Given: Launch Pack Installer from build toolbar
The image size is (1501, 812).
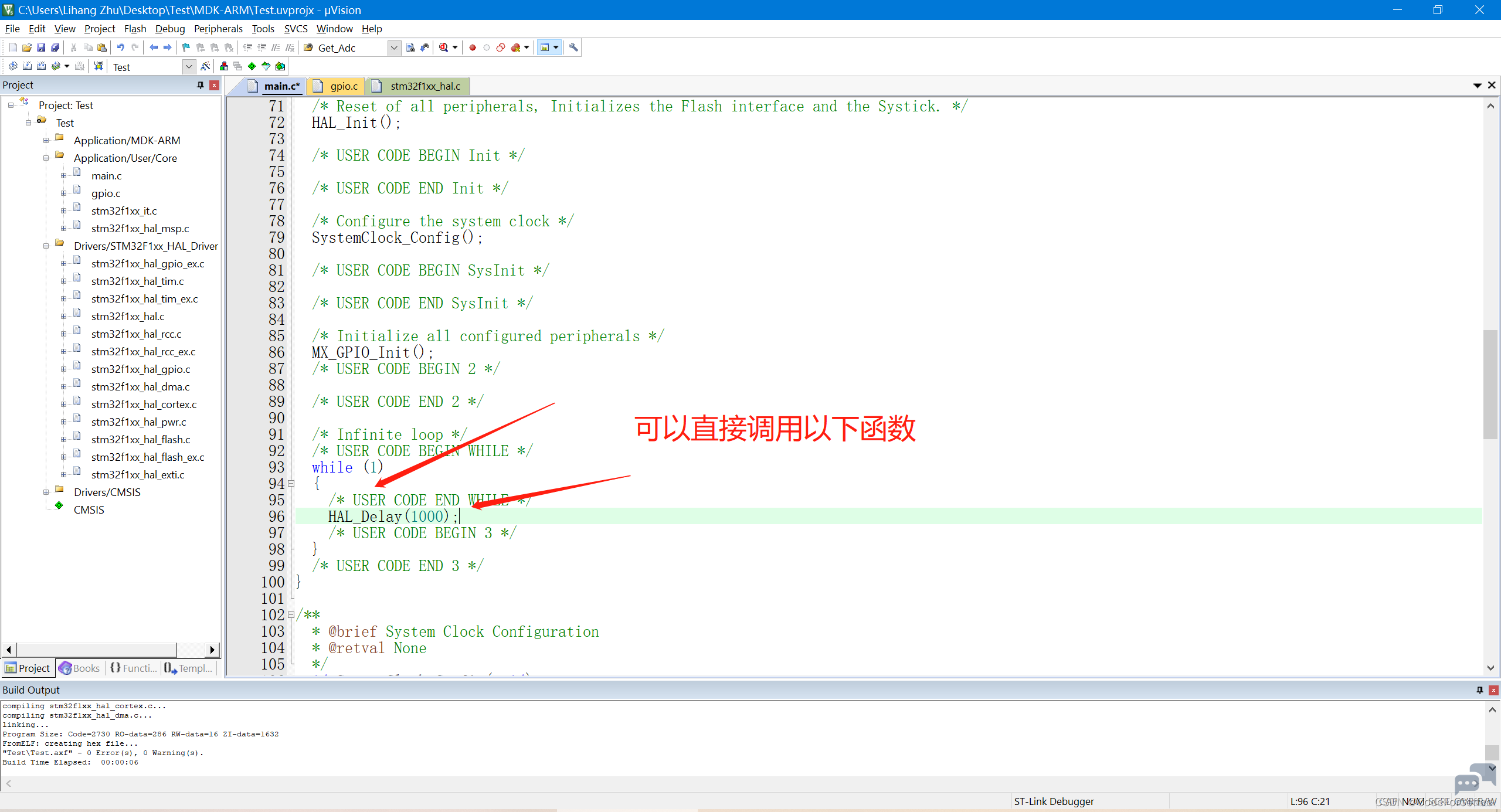Looking at the screenshot, I should (280, 66).
